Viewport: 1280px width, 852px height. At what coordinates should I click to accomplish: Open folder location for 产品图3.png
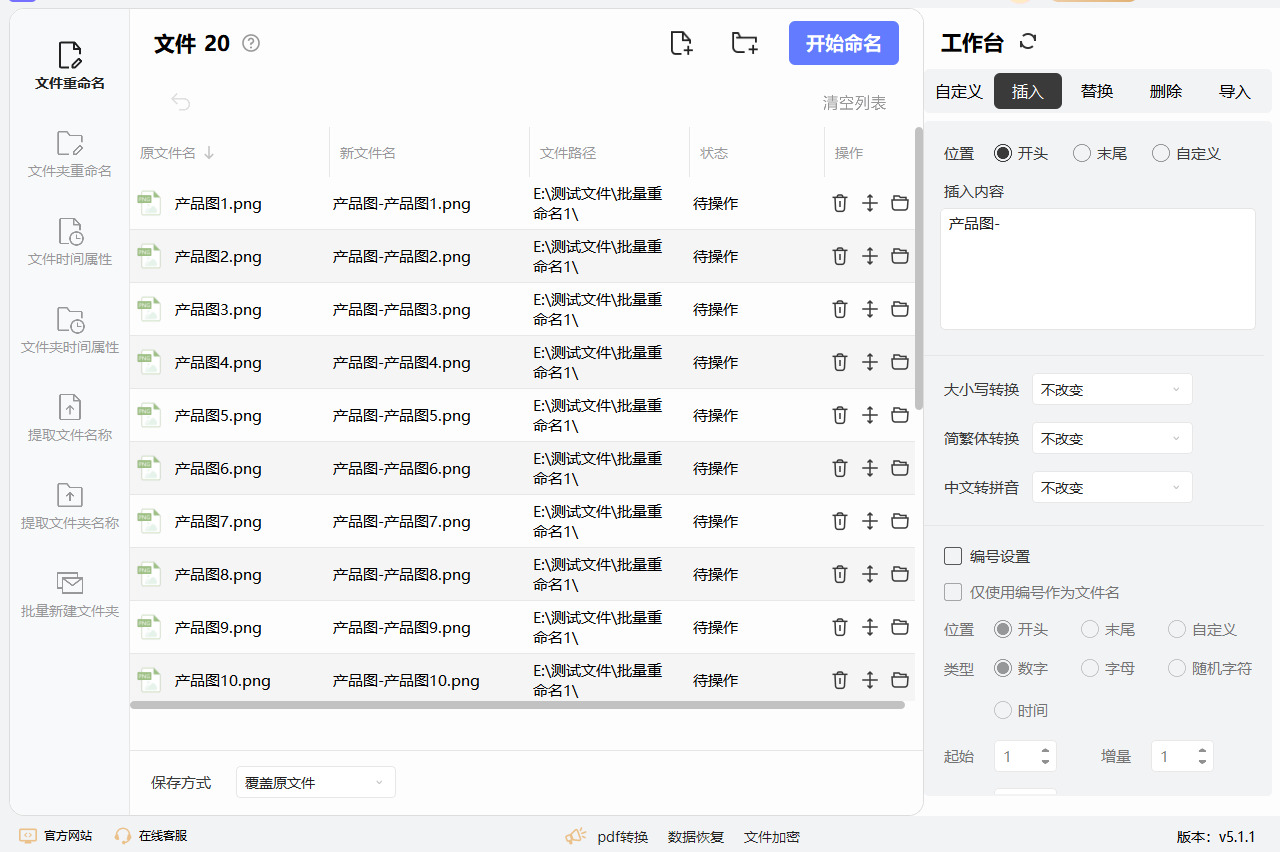(900, 309)
